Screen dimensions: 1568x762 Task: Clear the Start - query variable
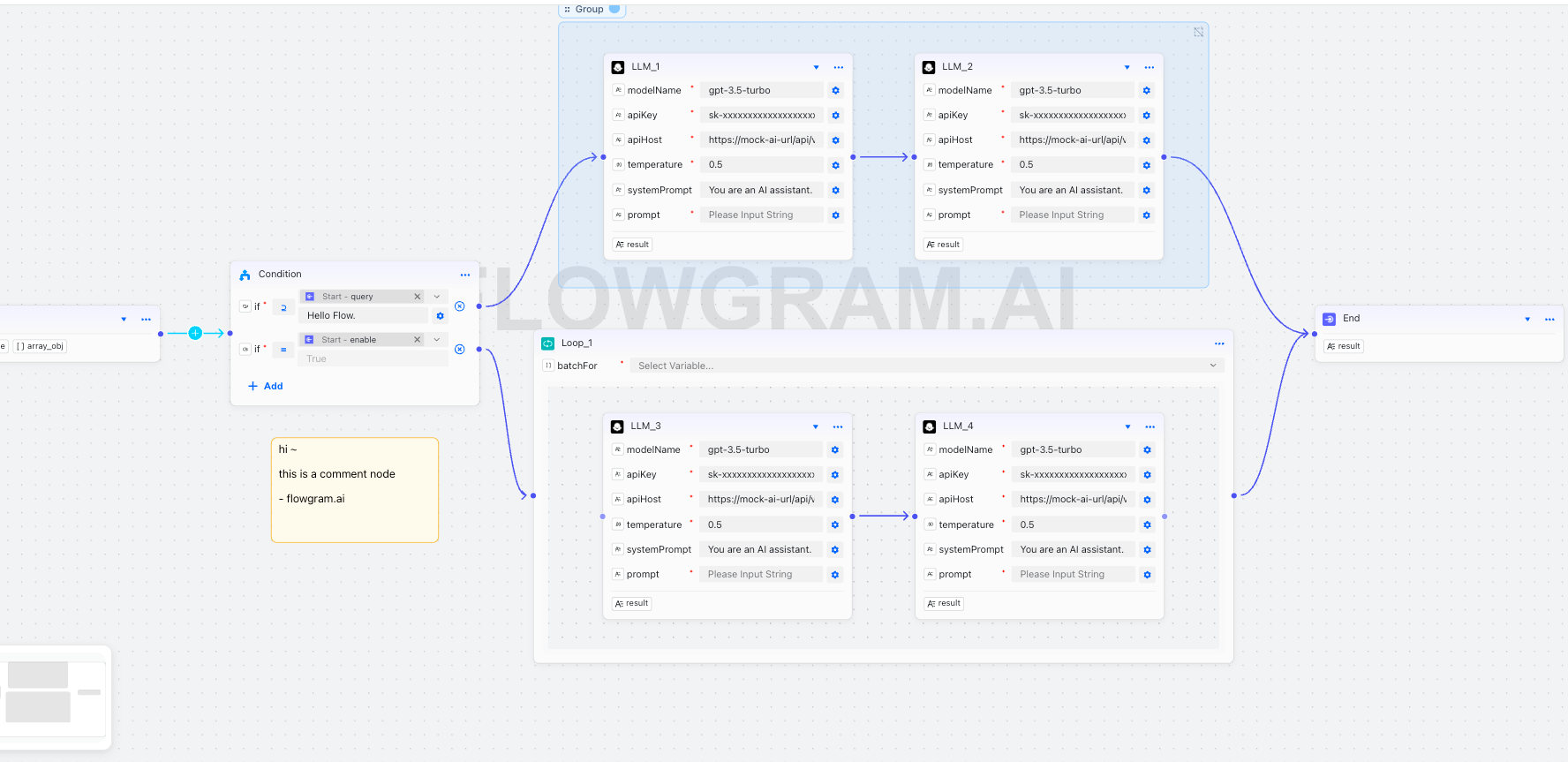point(418,297)
